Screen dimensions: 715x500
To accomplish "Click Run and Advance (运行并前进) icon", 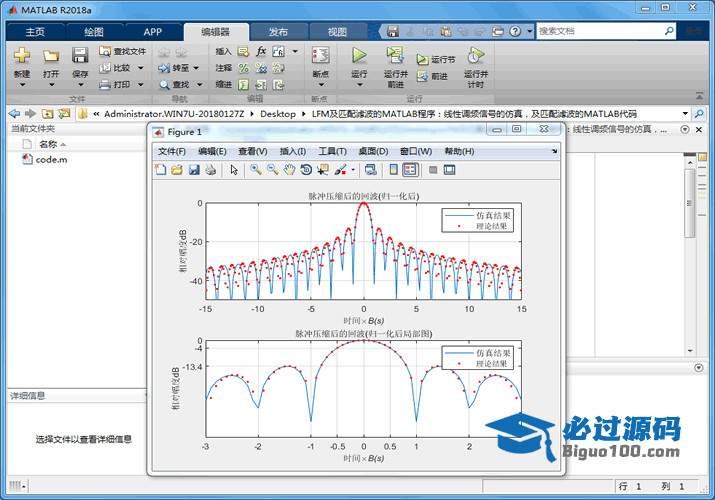I will coord(395,56).
